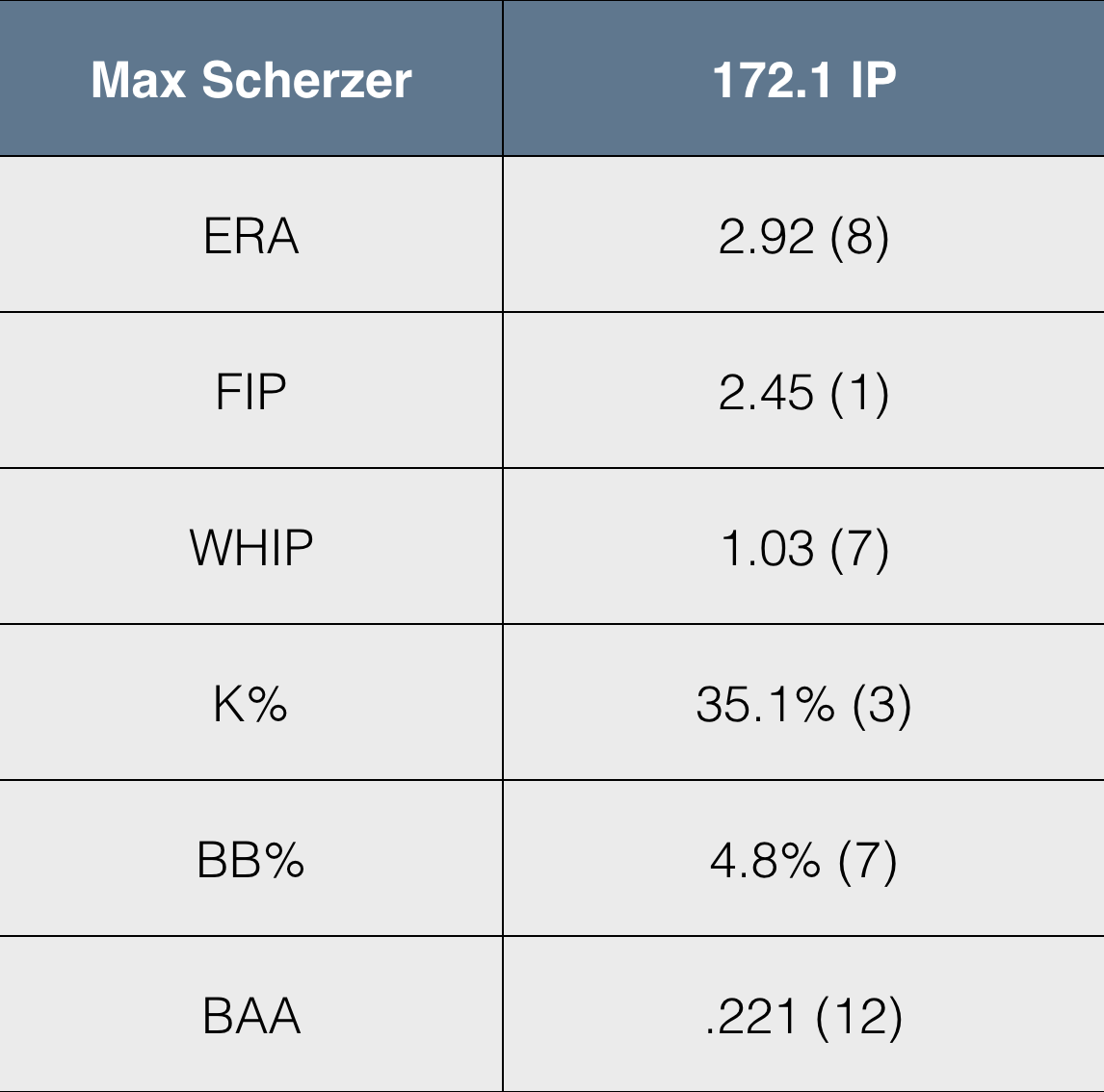Click the (12) rank beside the BAA value
Screen dimensions: 1104x1092
click(x=859, y=1016)
